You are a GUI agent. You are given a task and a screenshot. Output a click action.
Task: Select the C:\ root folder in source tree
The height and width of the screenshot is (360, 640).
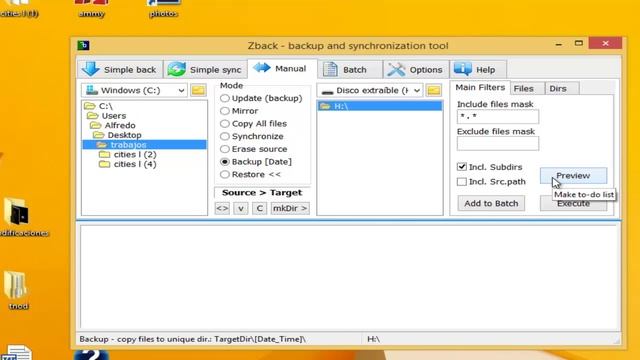click(98, 106)
